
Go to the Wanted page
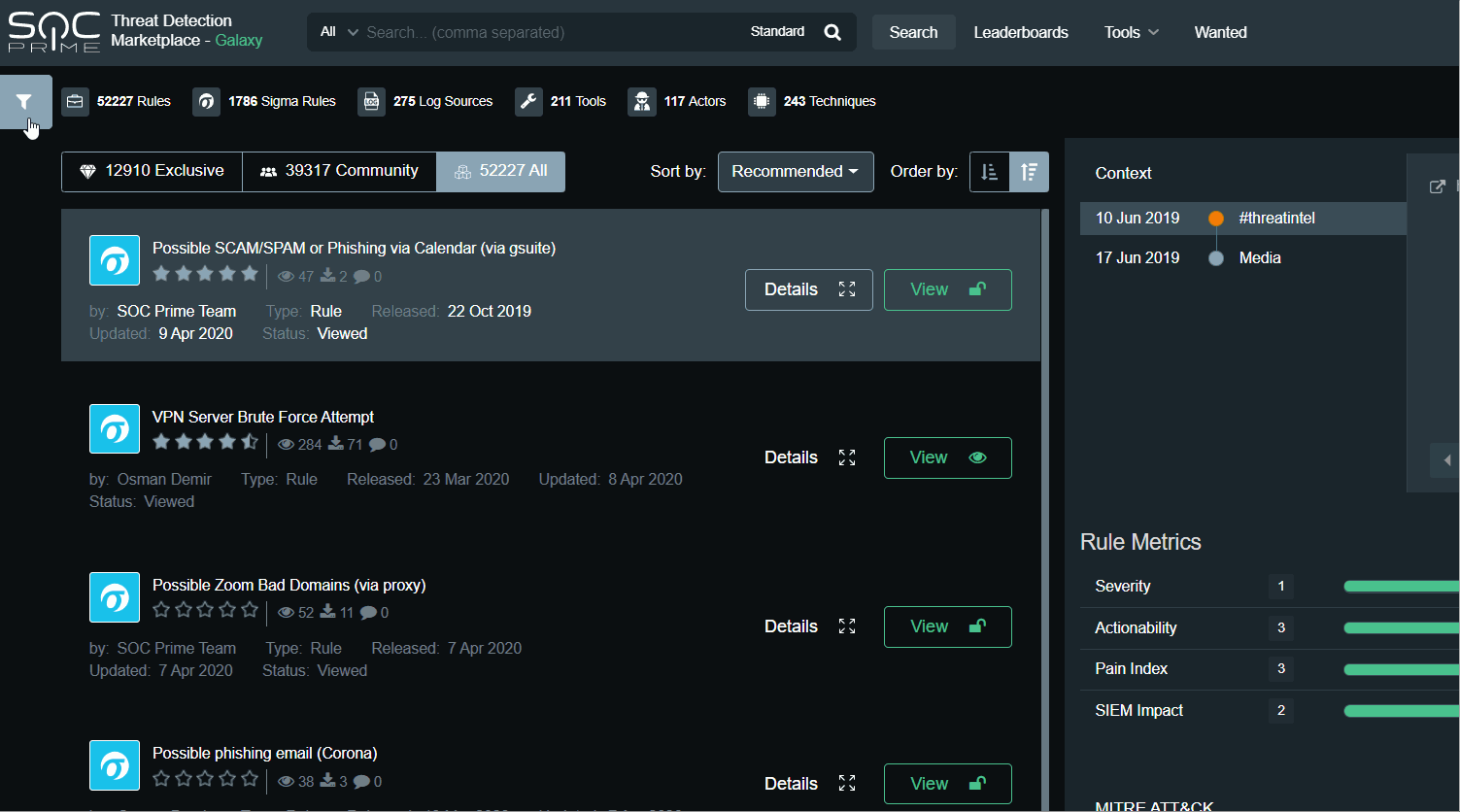pos(1220,32)
